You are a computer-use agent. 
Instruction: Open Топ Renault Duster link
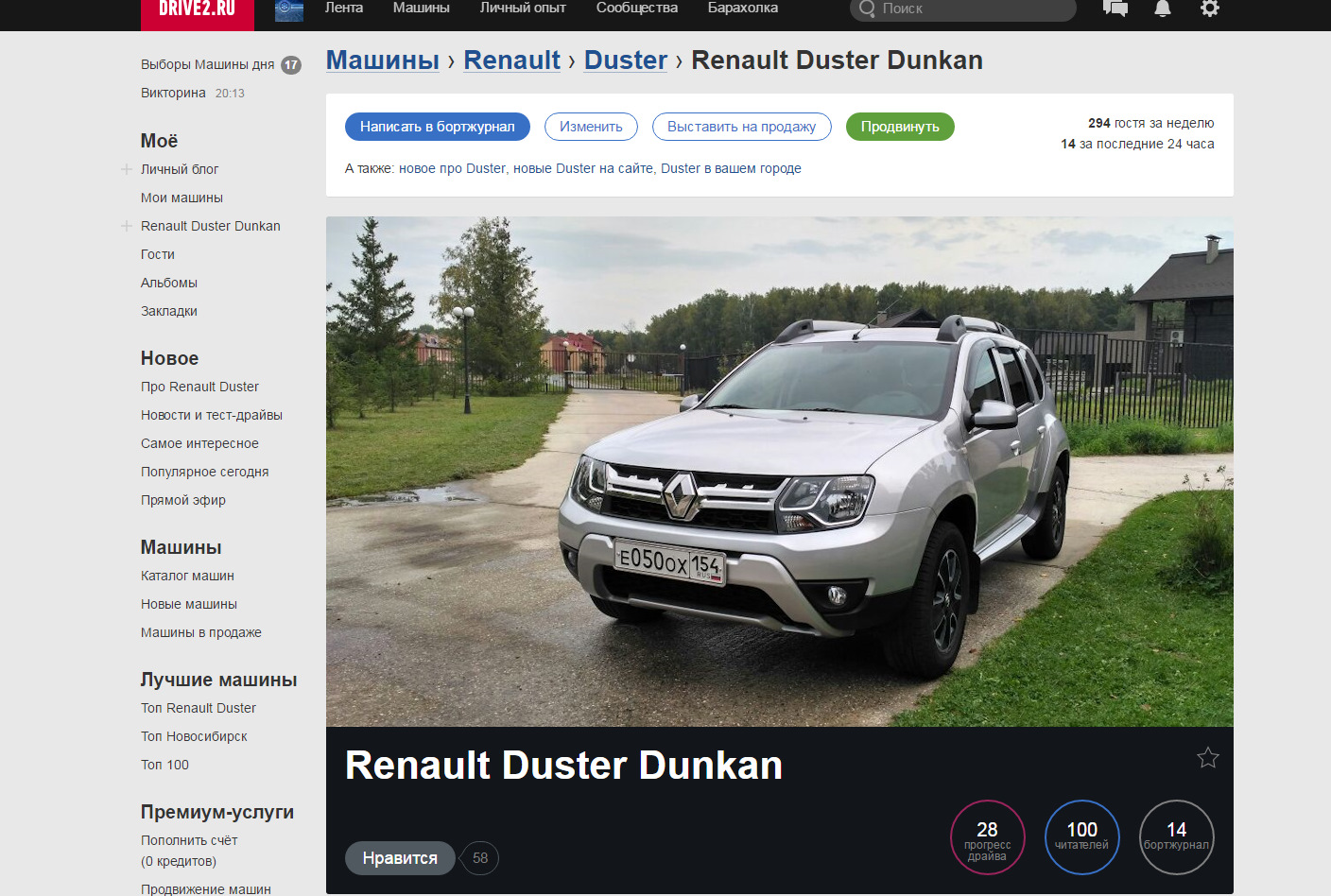199,708
